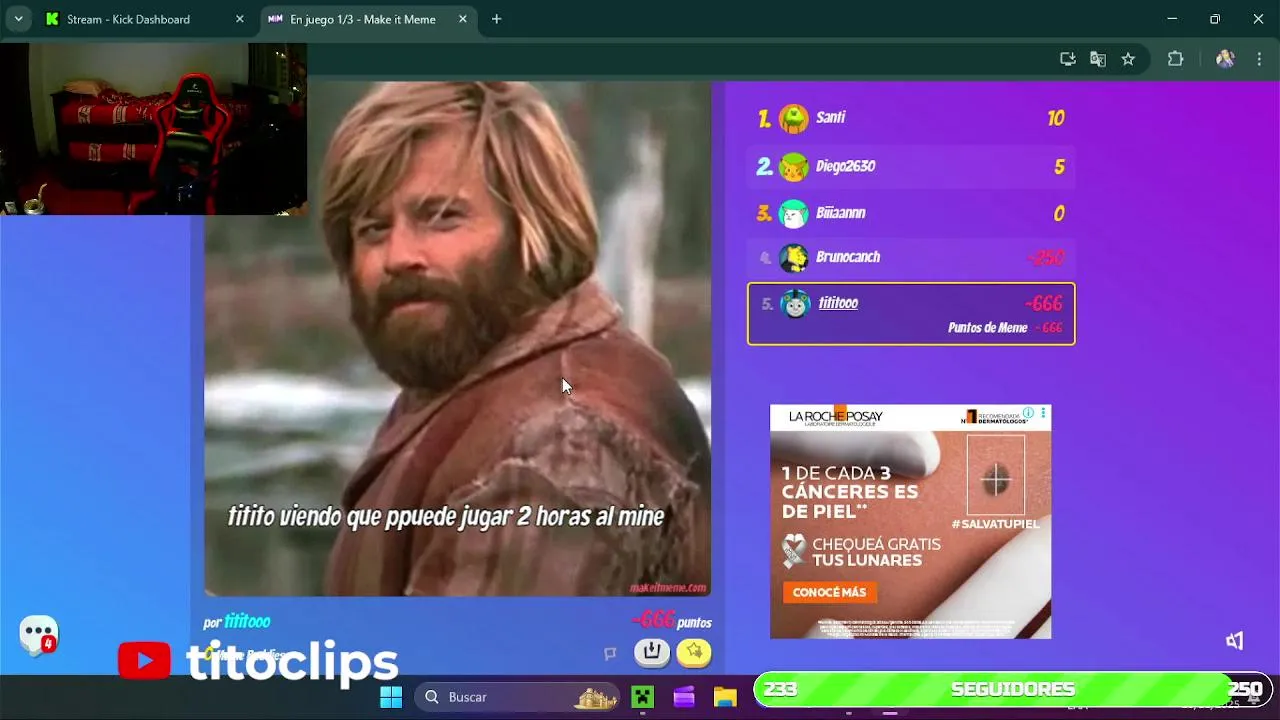1280x720 pixels.
Task: Select the player name Santi
Action: [x=830, y=117]
